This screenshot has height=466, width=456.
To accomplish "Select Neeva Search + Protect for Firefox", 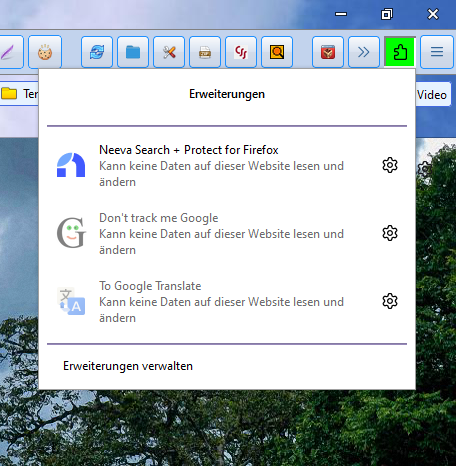I will 213,166.
